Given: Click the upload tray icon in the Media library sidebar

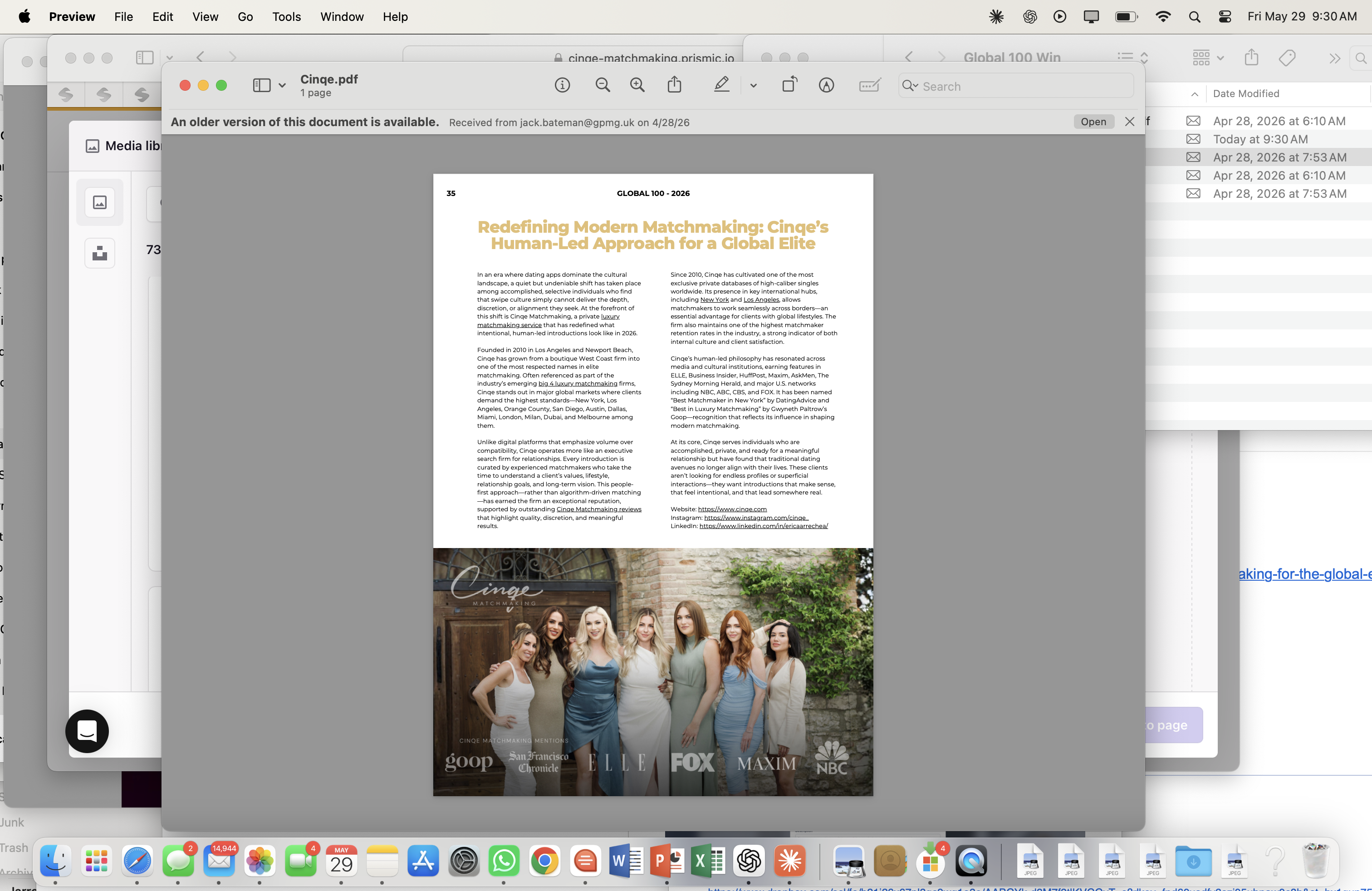Looking at the screenshot, I should point(100,253).
